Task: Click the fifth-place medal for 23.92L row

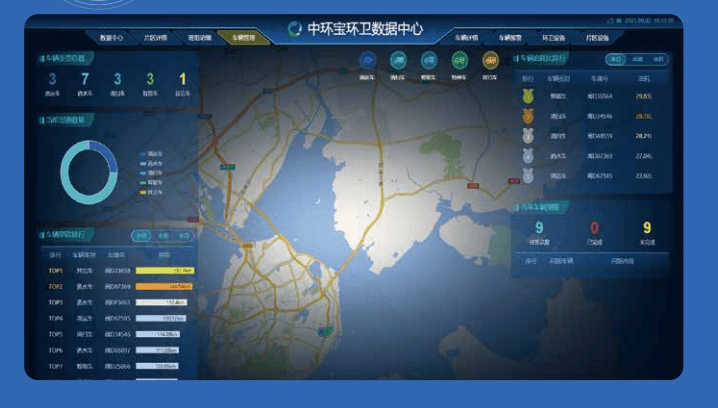Action: [528, 176]
